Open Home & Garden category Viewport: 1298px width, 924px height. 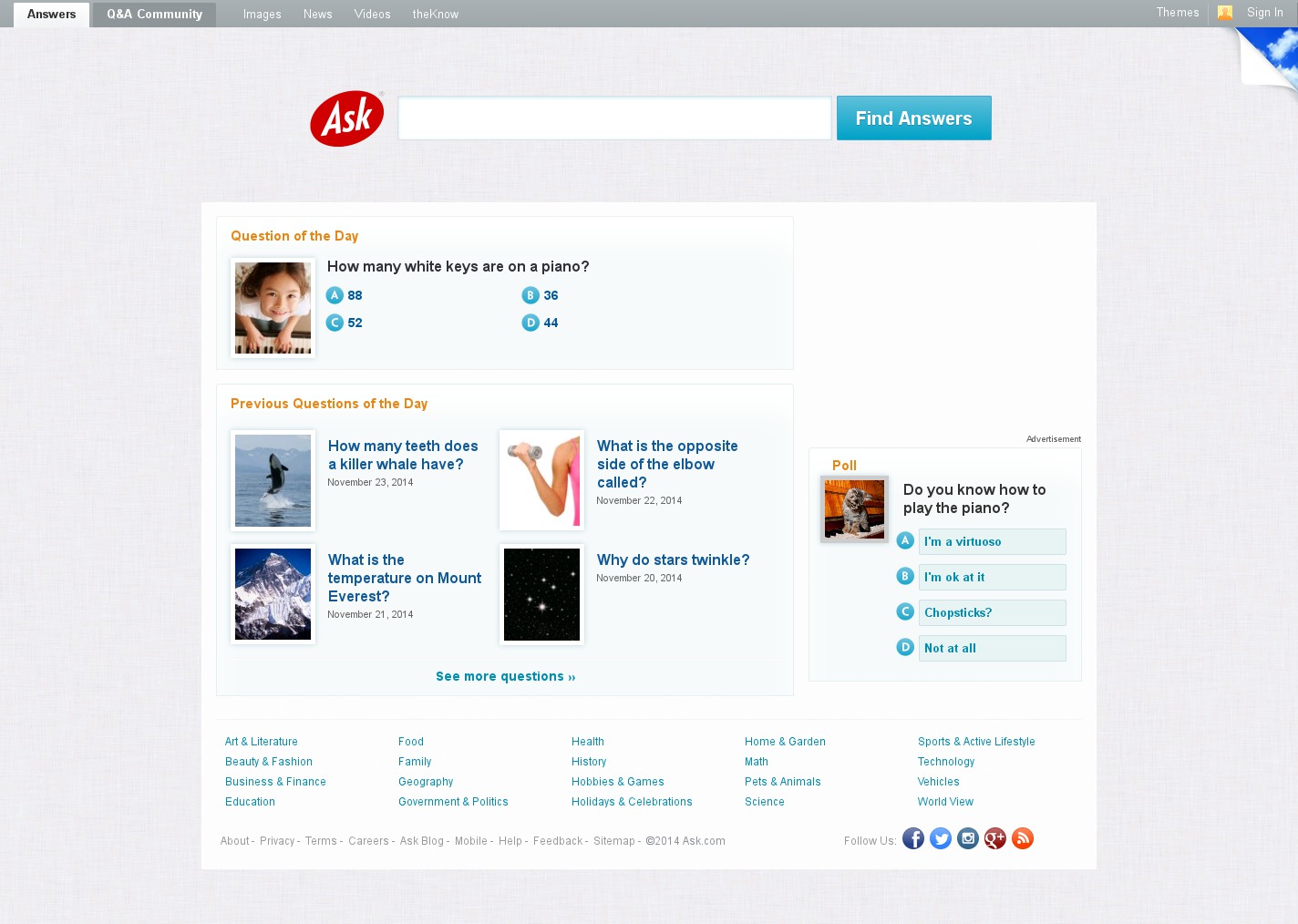click(x=785, y=742)
